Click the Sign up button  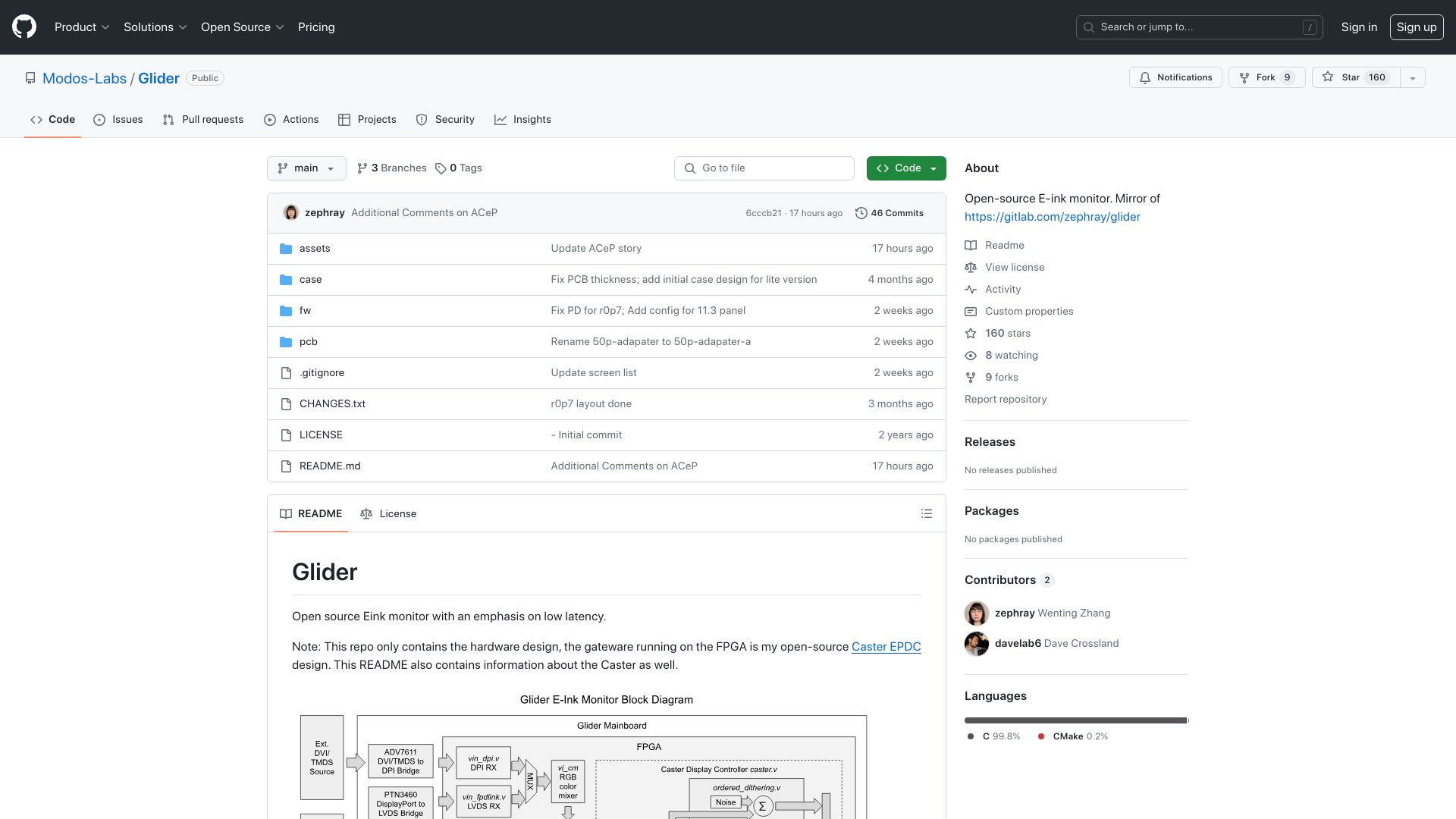pyautogui.click(x=1417, y=27)
